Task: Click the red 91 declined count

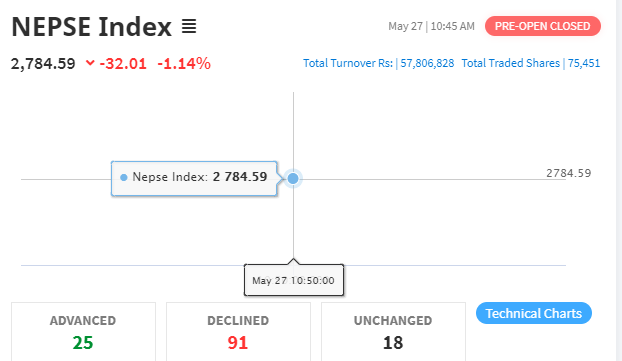Action: [238, 343]
